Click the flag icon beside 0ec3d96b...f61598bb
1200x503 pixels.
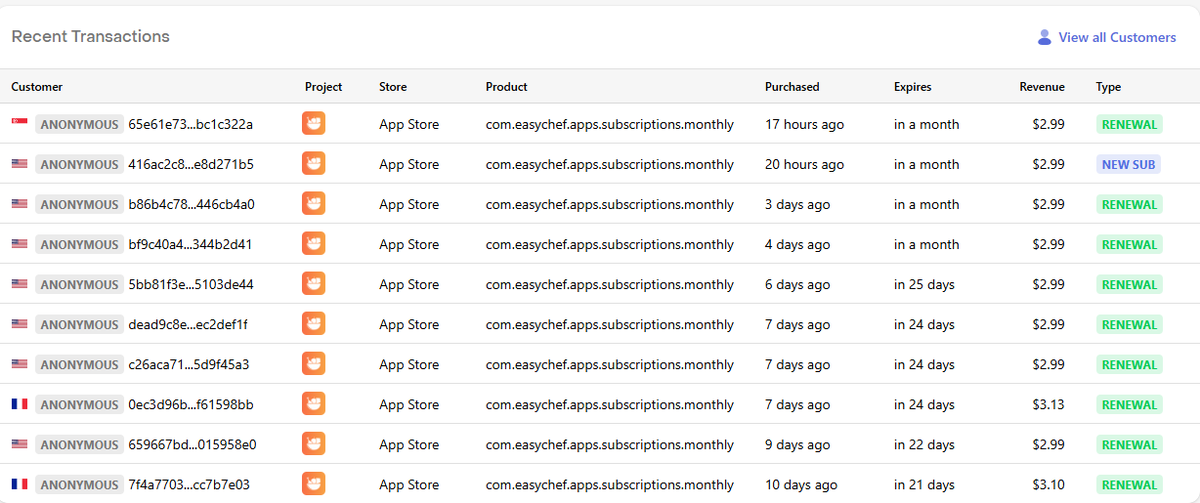19,404
